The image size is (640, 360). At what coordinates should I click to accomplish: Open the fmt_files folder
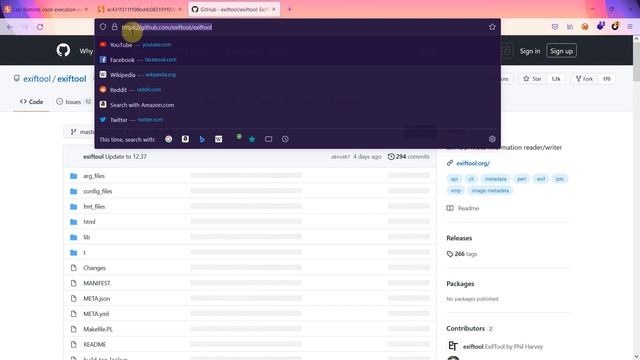tap(94, 207)
